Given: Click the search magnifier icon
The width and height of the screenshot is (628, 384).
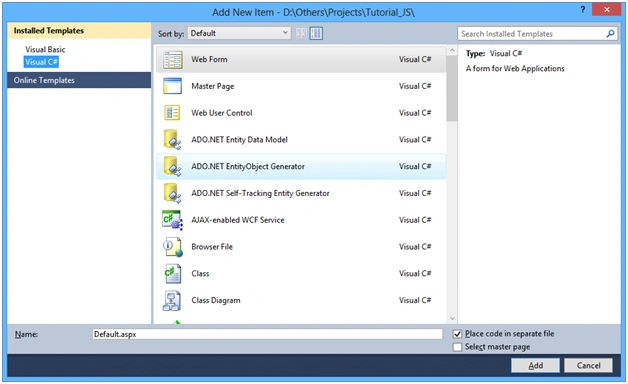Looking at the screenshot, I should [610, 34].
